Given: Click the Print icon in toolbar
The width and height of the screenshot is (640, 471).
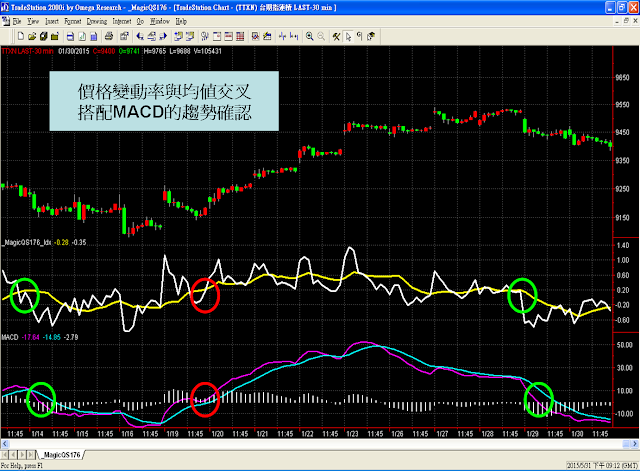Looking at the screenshot, I should pyautogui.click(x=109, y=36).
